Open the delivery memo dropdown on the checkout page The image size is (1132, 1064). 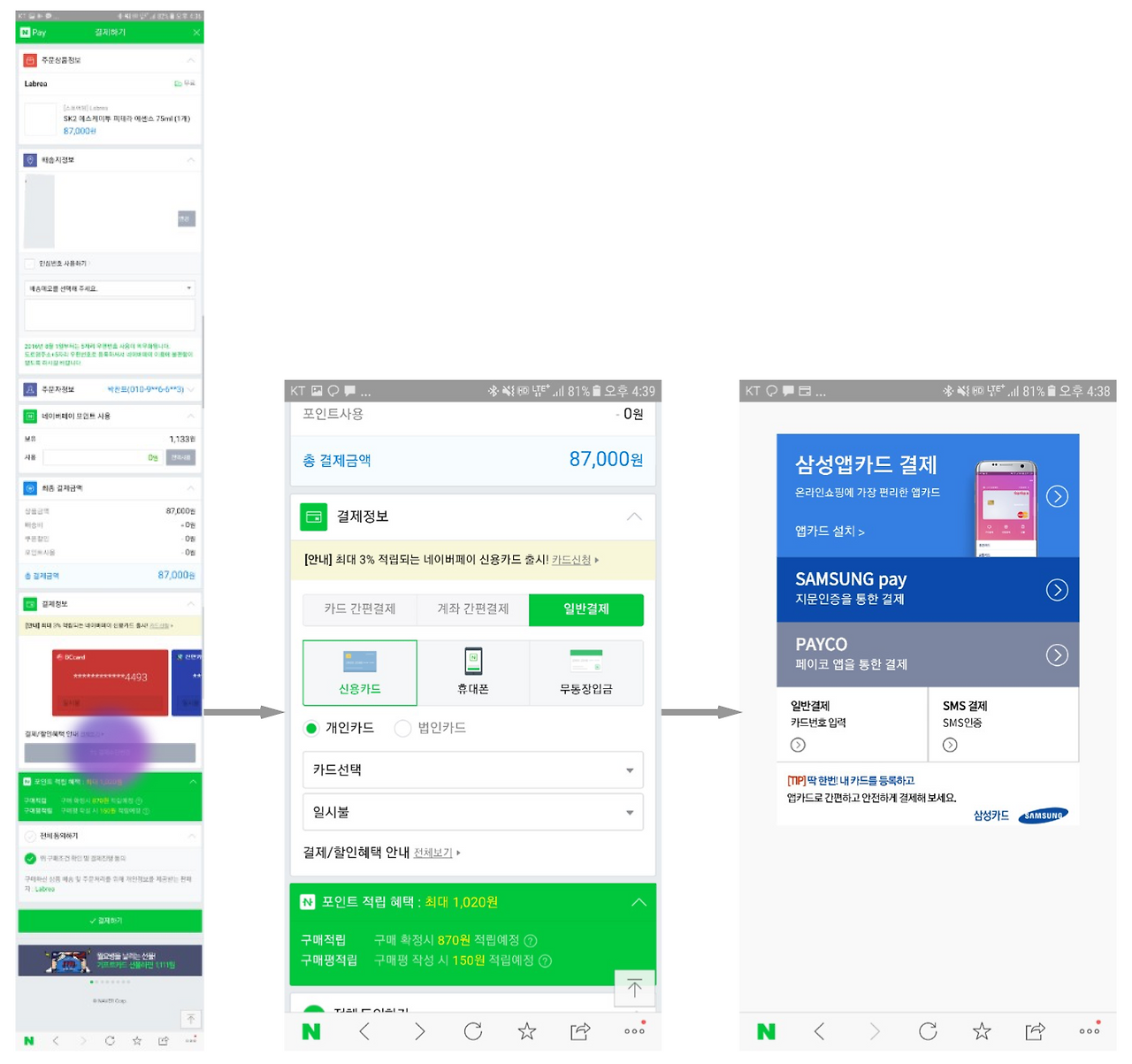[x=110, y=288]
